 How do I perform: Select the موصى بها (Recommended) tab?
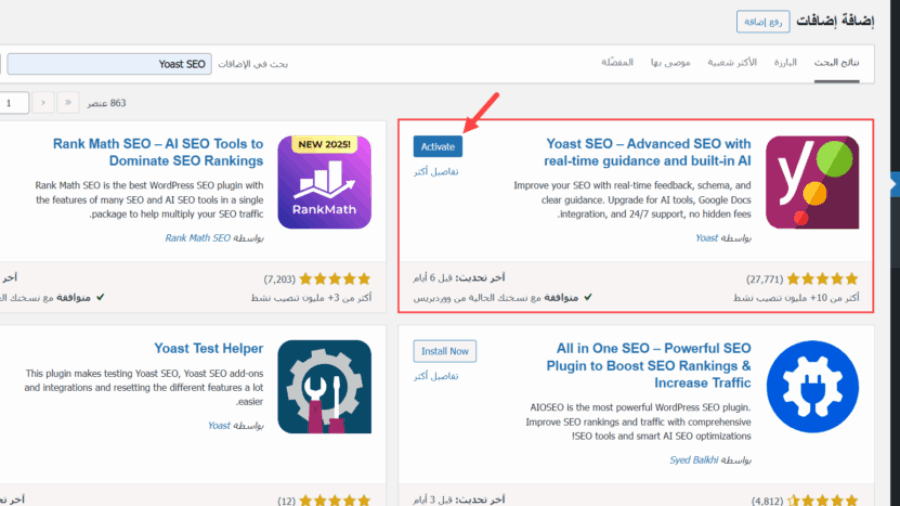(x=671, y=63)
